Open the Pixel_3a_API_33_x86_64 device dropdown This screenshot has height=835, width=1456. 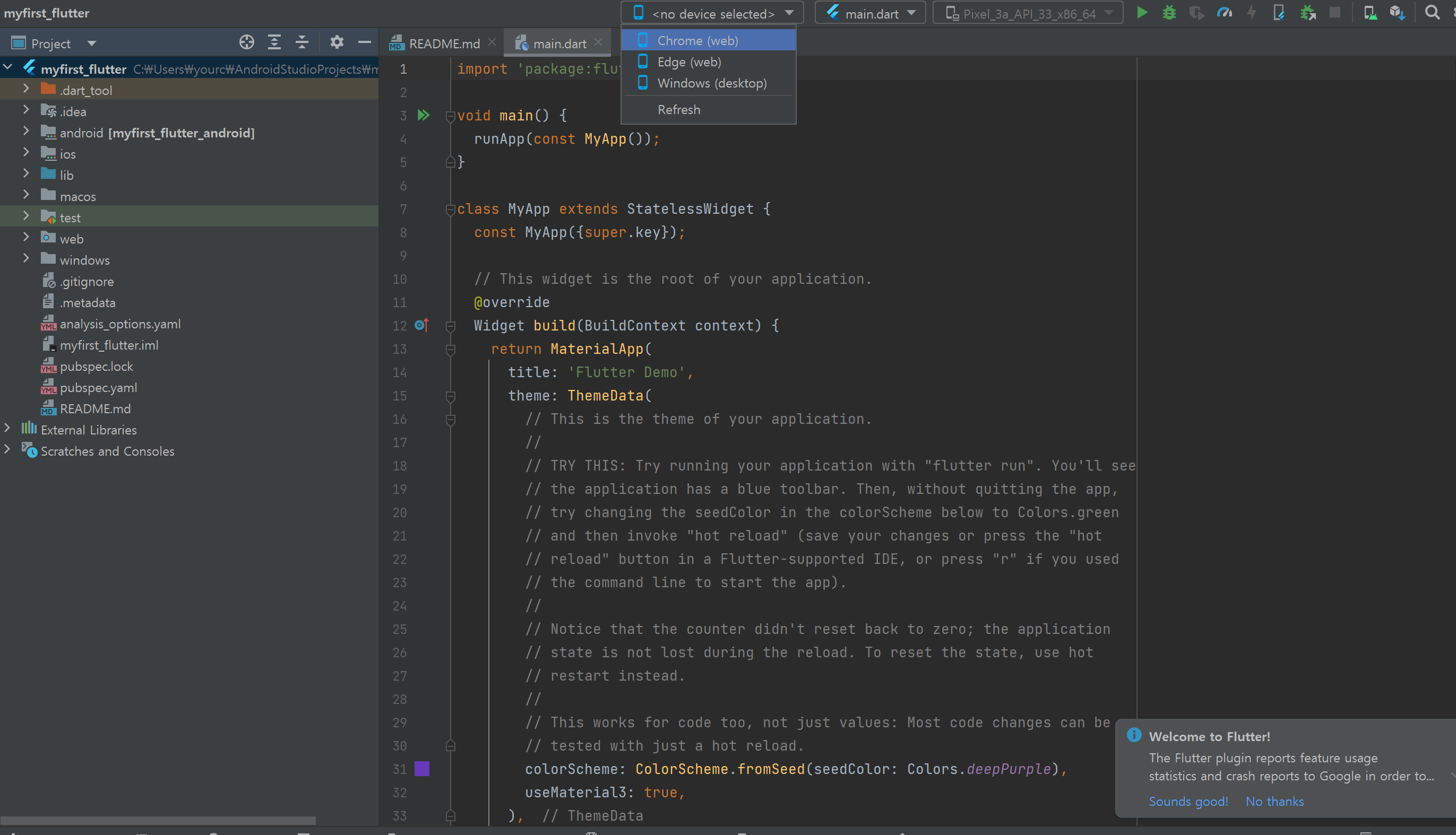click(x=1028, y=13)
